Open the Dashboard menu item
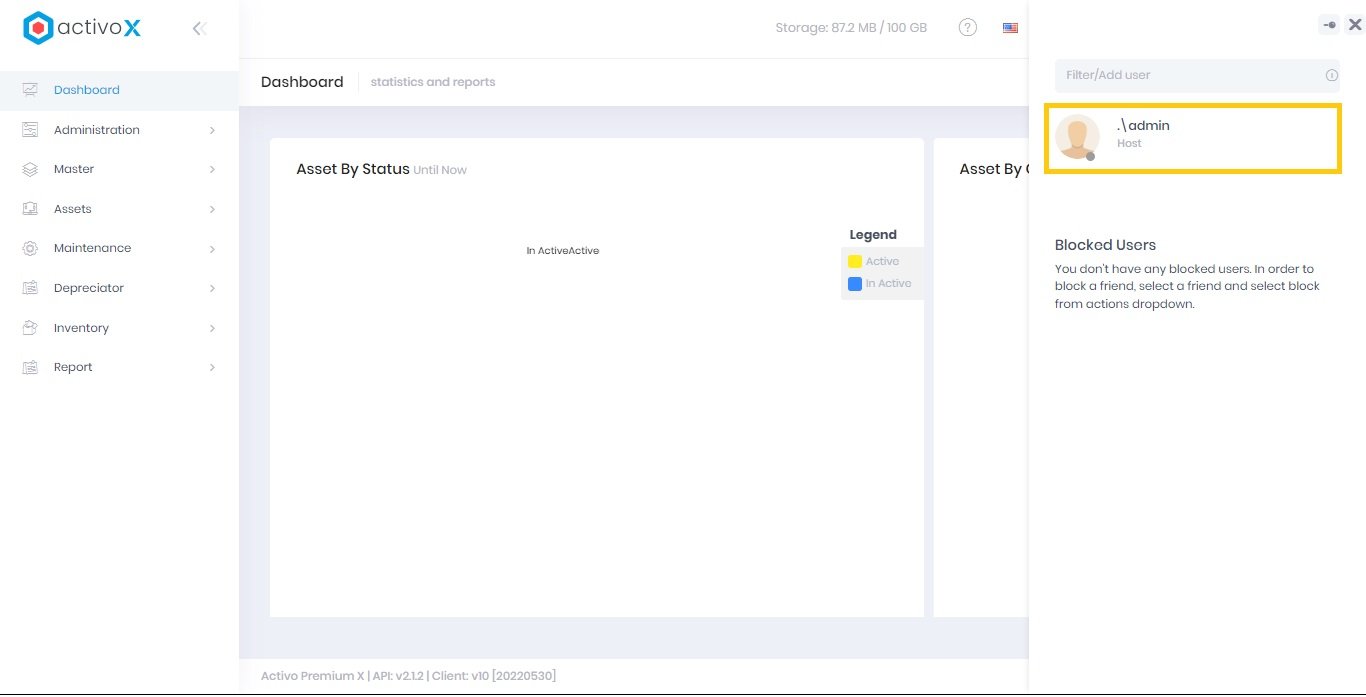 pos(86,90)
